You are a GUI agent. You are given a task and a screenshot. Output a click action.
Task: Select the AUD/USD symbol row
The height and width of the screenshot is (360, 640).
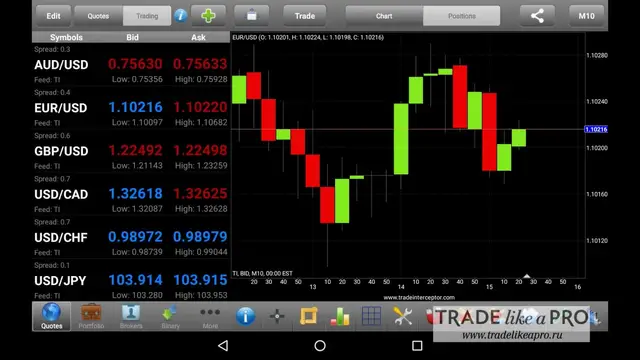(x=131, y=64)
